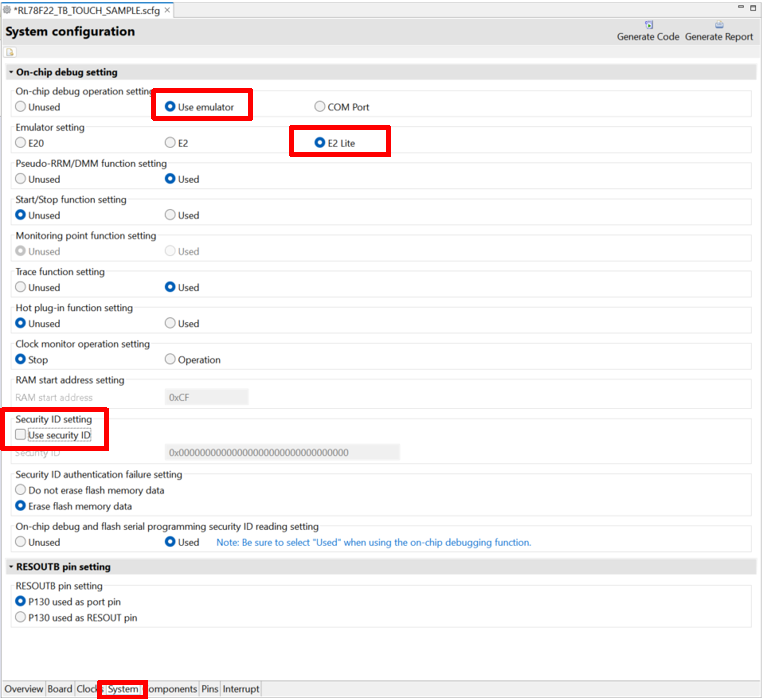Toggle the Use security ID checkbox

(20, 435)
